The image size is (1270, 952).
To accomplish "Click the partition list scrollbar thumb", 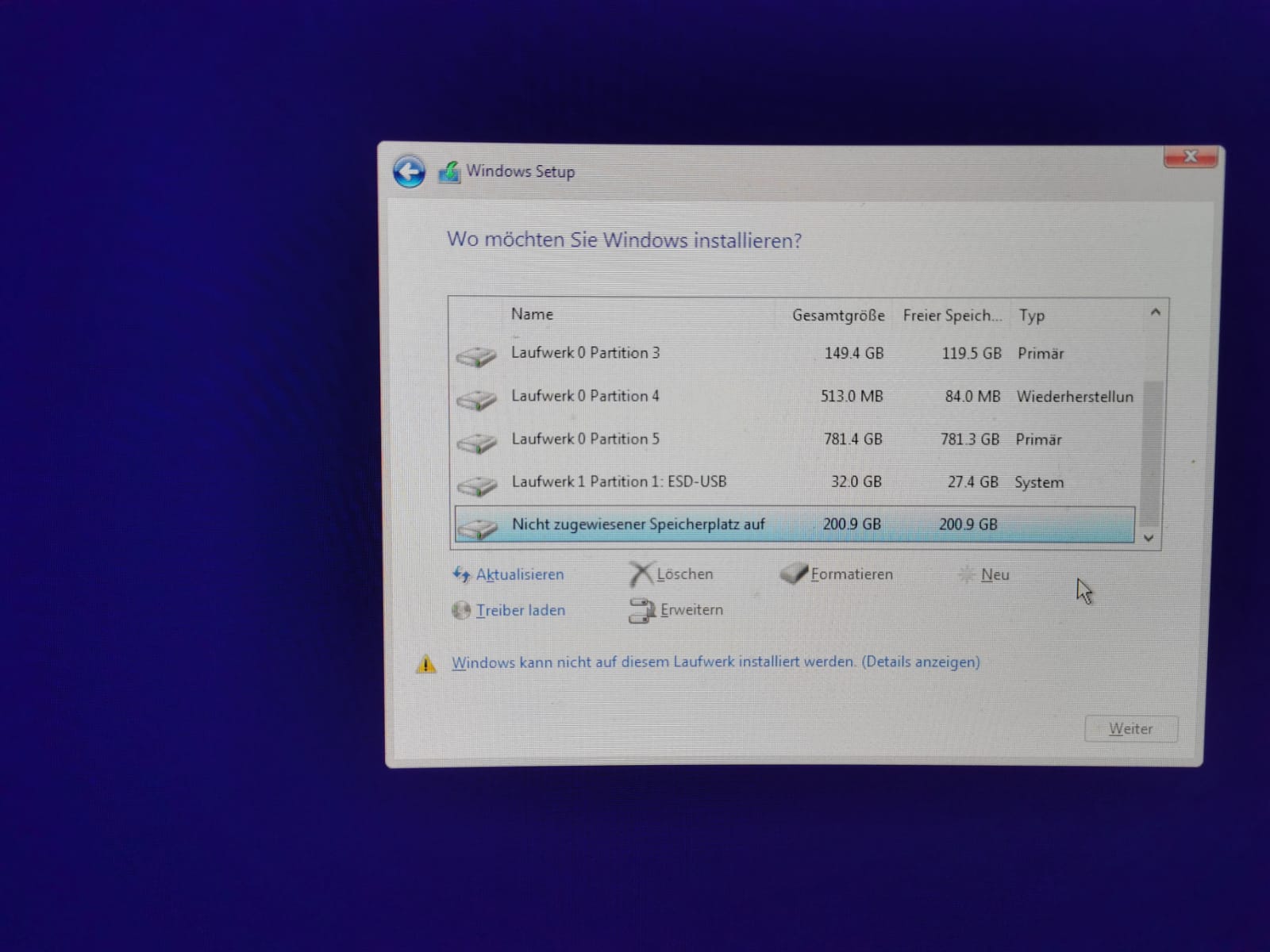I will click(x=1152, y=454).
